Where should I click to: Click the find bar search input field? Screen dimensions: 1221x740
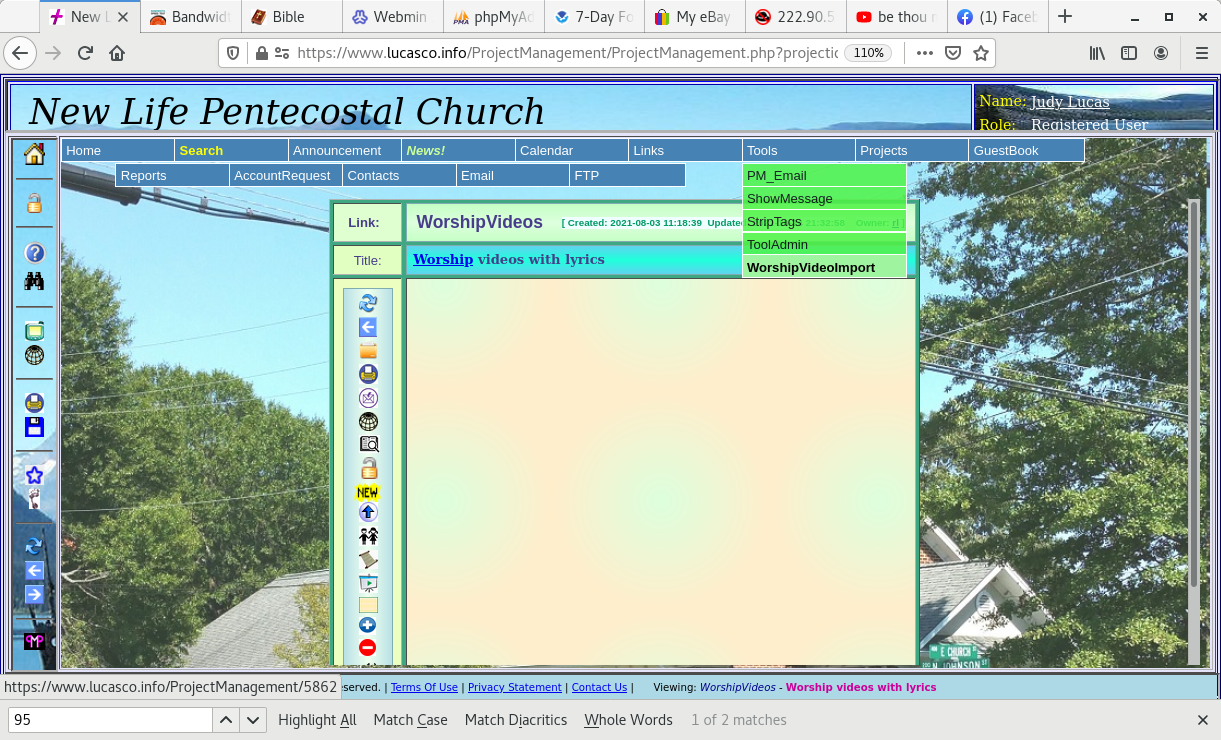pyautogui.click(x=110, y=720)
